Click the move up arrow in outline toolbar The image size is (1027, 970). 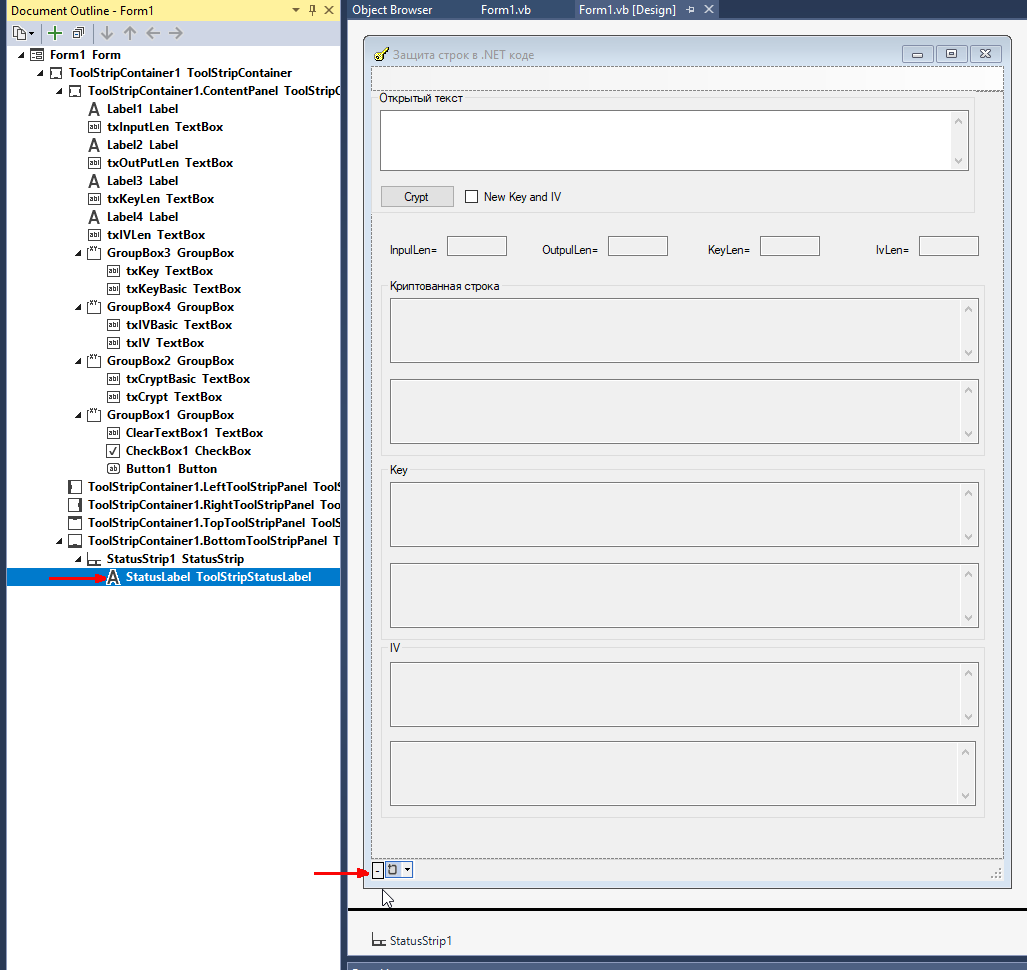pyautogui.click(x=130, y=33)
